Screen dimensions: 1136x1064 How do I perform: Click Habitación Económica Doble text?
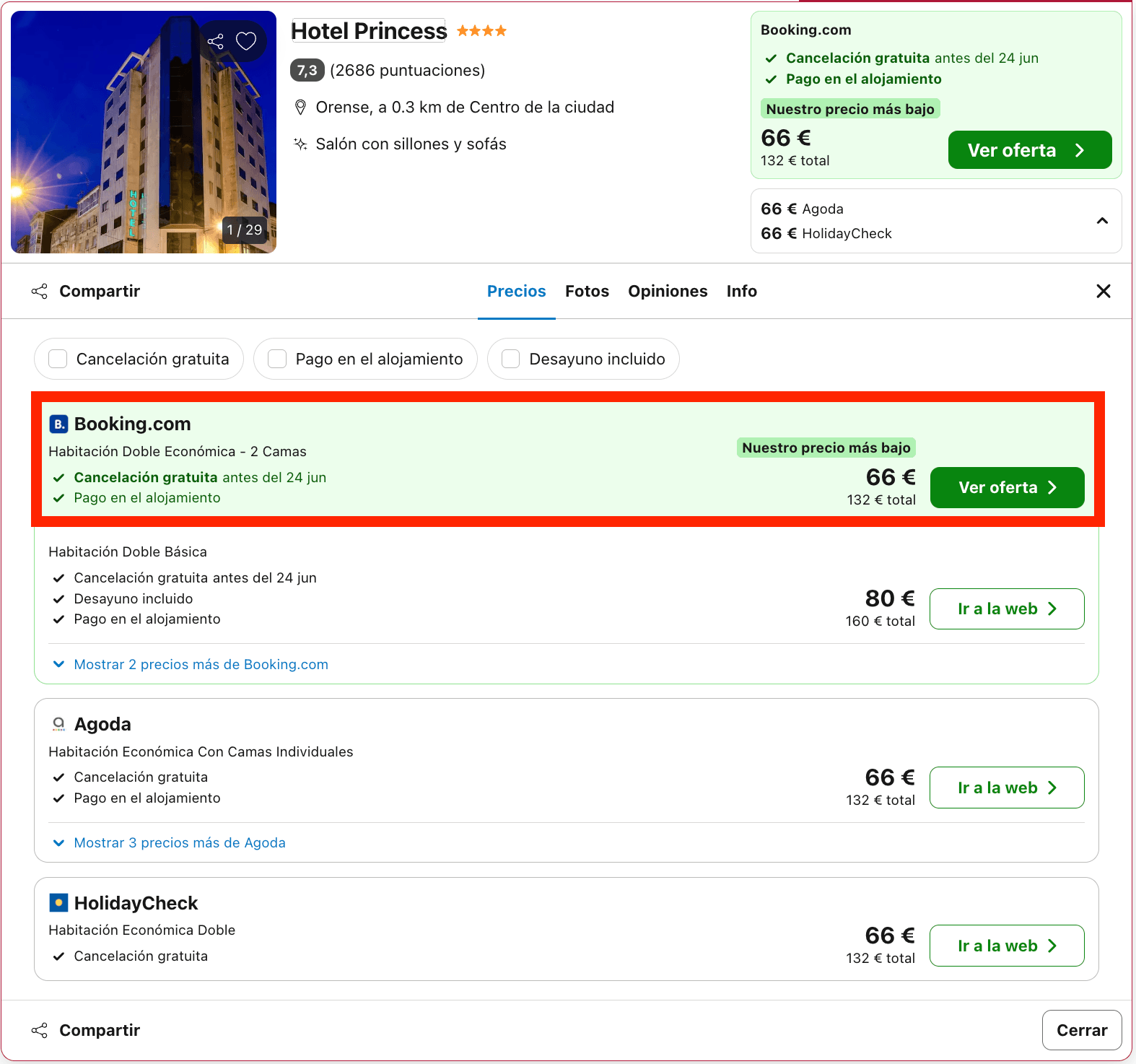coord(141,930)
